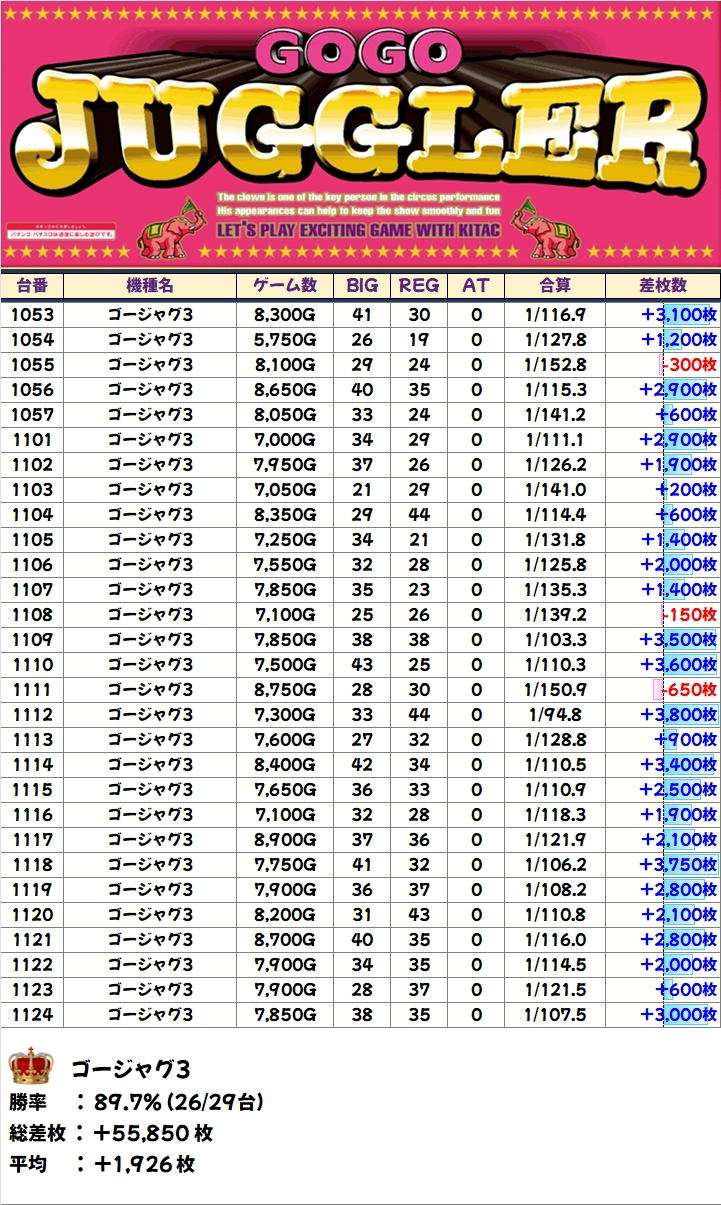Click the REG column header
The height and width of the screenshot is (1205, 721).
pyautogui.click(x=419, y=285)
